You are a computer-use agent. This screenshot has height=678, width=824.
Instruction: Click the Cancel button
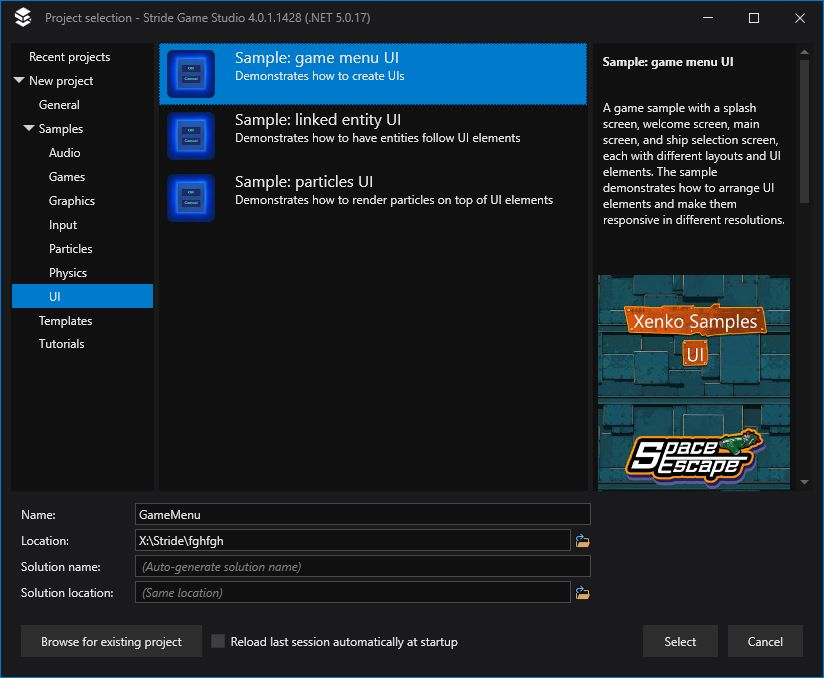coord(765,641)
